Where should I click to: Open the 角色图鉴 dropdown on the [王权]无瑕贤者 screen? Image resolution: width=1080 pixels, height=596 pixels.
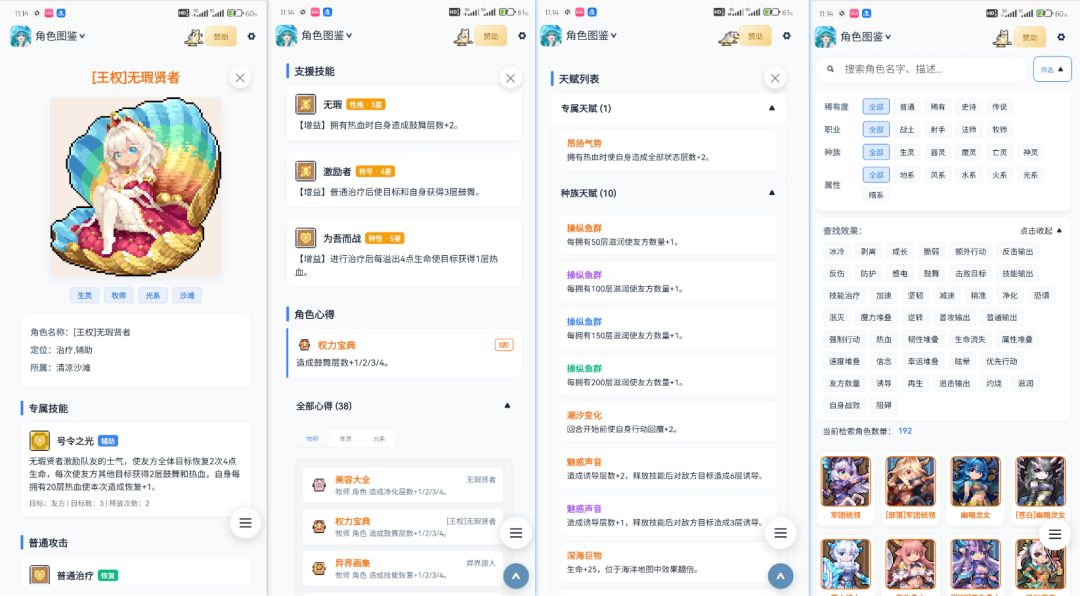click(x=60, y=36)
